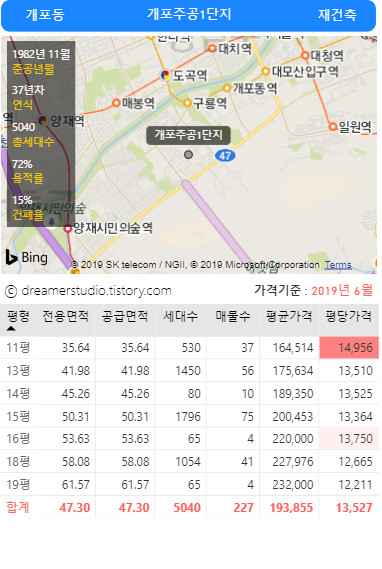Click the 대청역 station marker
The height and width of the screenshot is (569, 382).
305,56
